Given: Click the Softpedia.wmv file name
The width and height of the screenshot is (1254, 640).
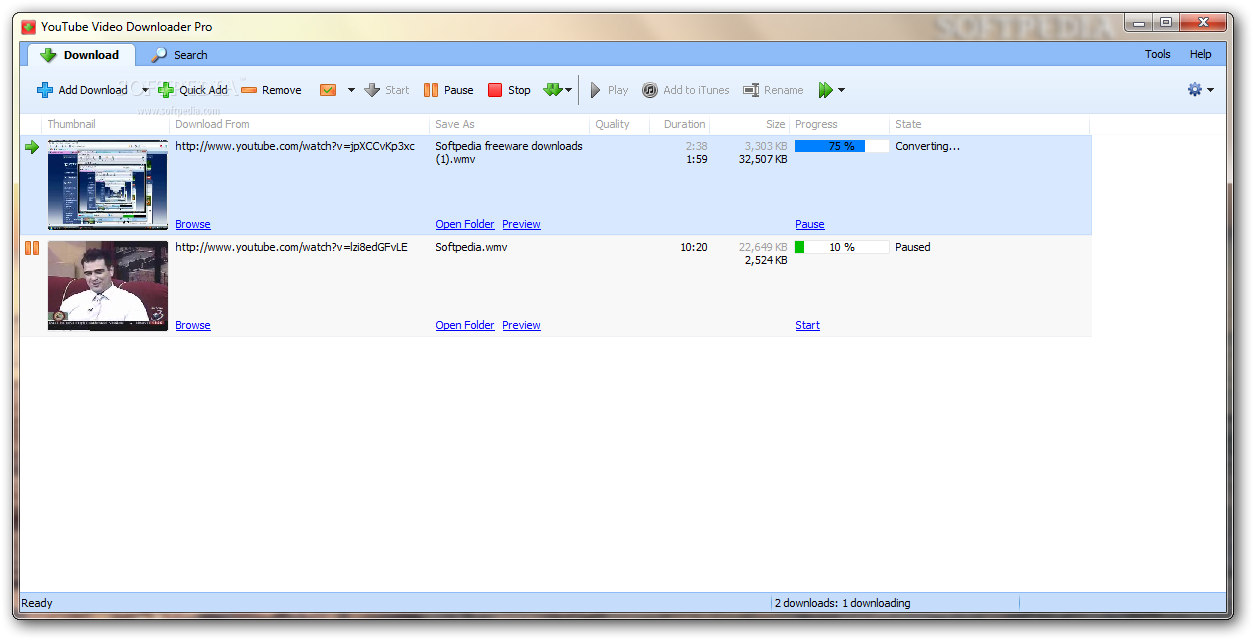Looking at the screenshot, I should [471, 247].
